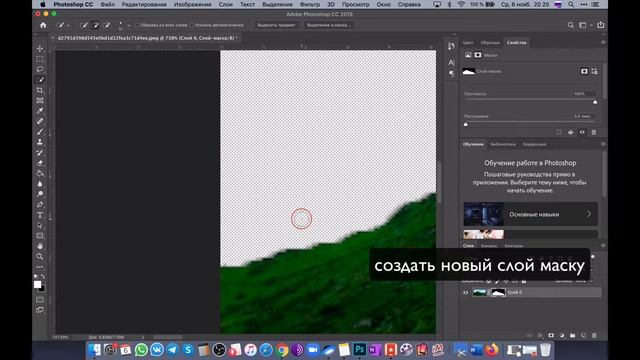This screenshot has height=360, width=640.
Task: Open the Файл menu
Action: coord(107,4)
